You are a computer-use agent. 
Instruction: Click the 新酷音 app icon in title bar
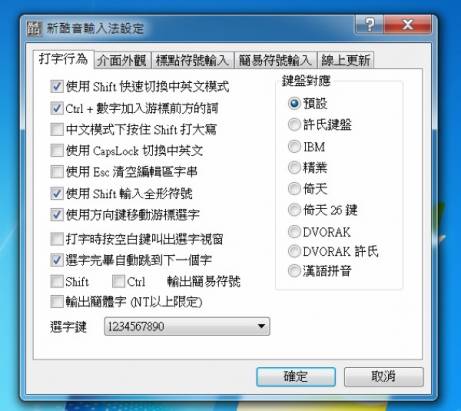click(35, 29)
